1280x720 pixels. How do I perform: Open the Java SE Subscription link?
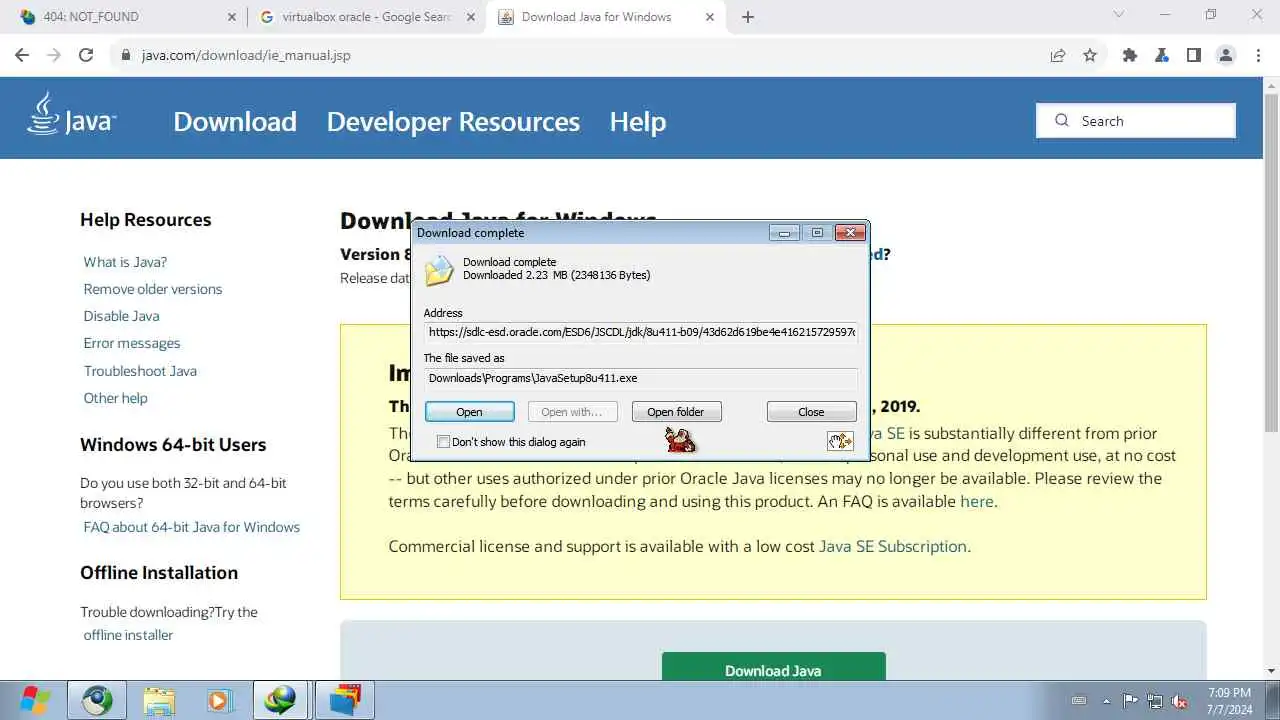click(893, 546)
